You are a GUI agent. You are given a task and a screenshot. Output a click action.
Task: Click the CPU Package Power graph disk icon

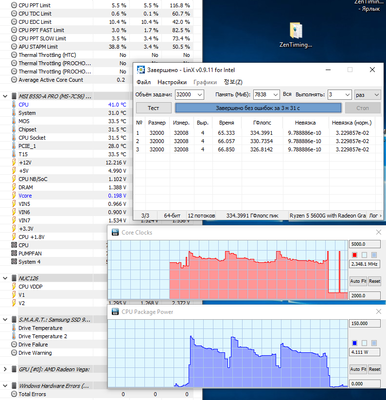115,312
